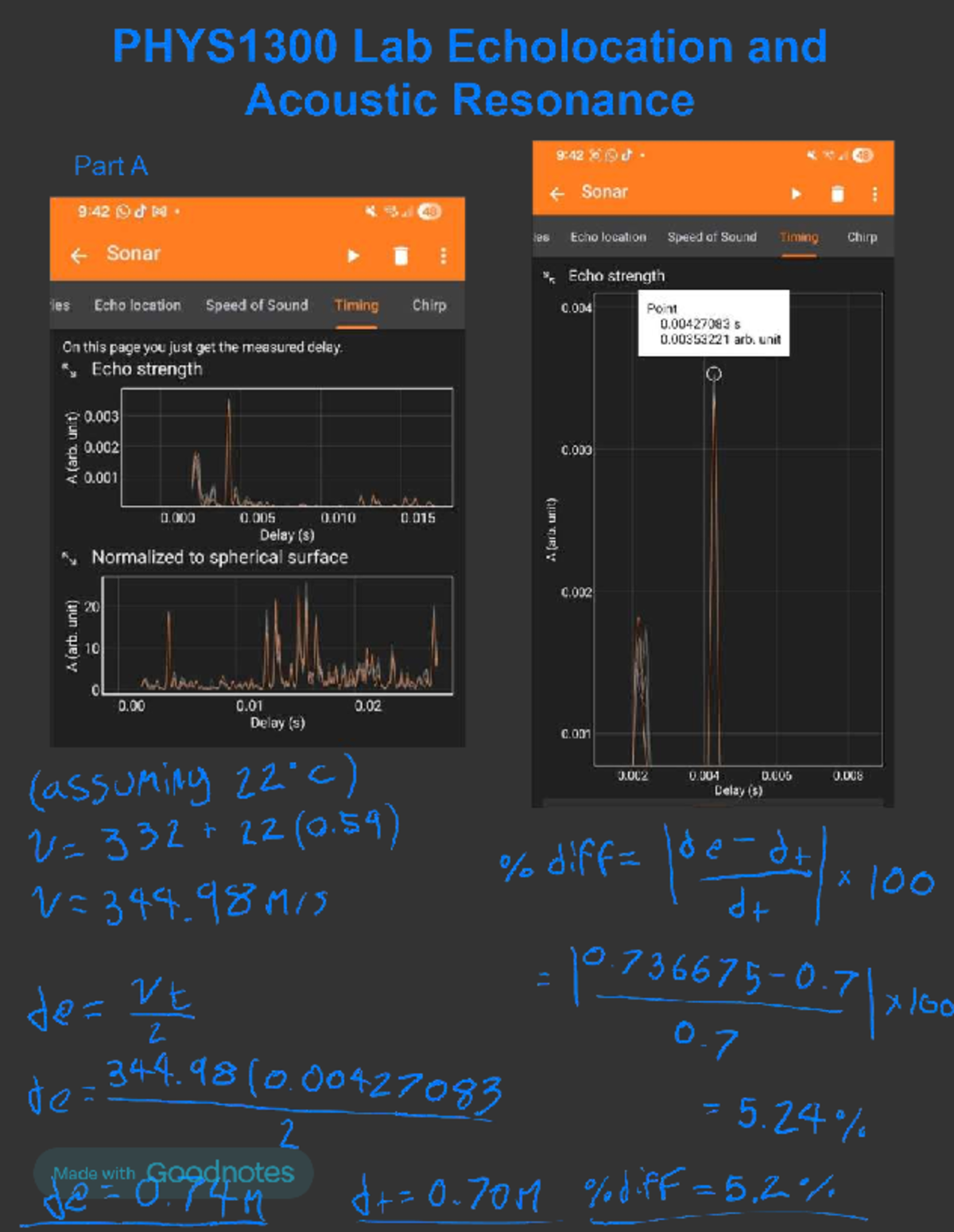Open the three-dot menu in the left Sonar header

pos(443,255)
